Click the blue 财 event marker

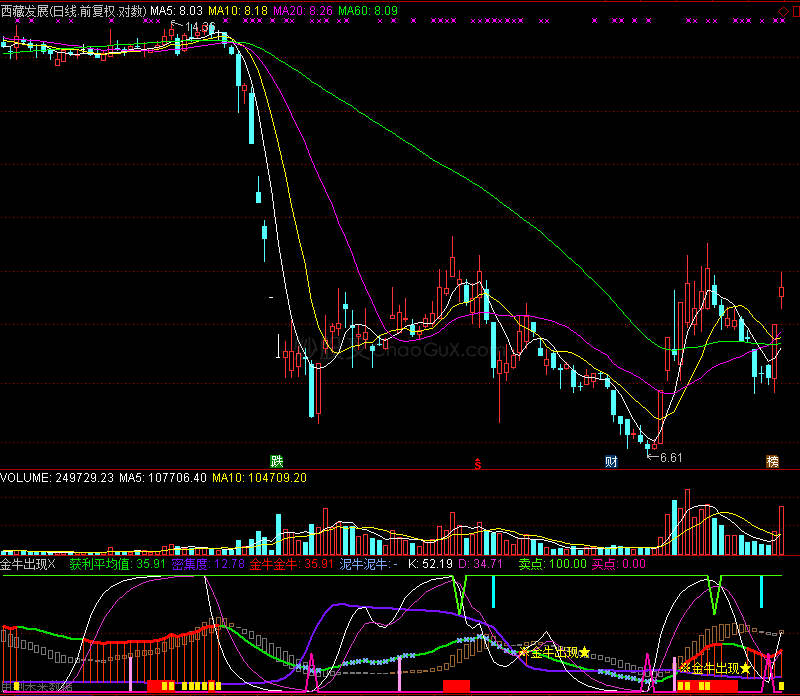(611, 462)
